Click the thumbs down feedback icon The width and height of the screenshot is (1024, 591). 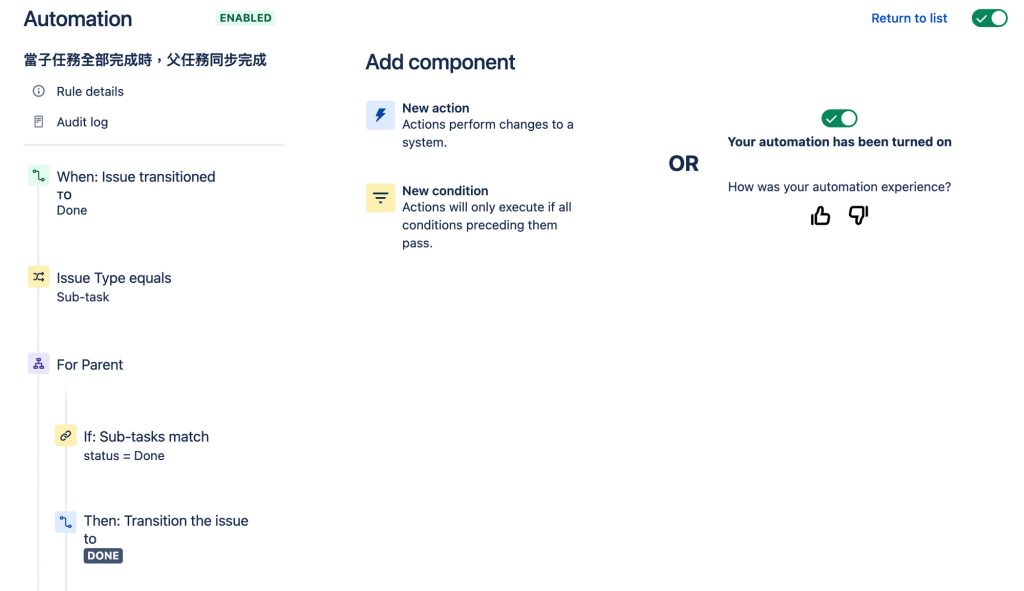point(858,215)
